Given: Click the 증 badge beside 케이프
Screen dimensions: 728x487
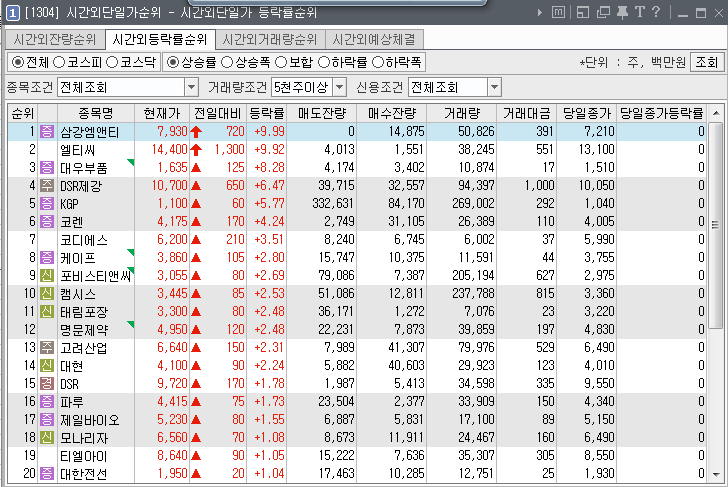Looking at the screenshot, I should (x=47, y=258).
